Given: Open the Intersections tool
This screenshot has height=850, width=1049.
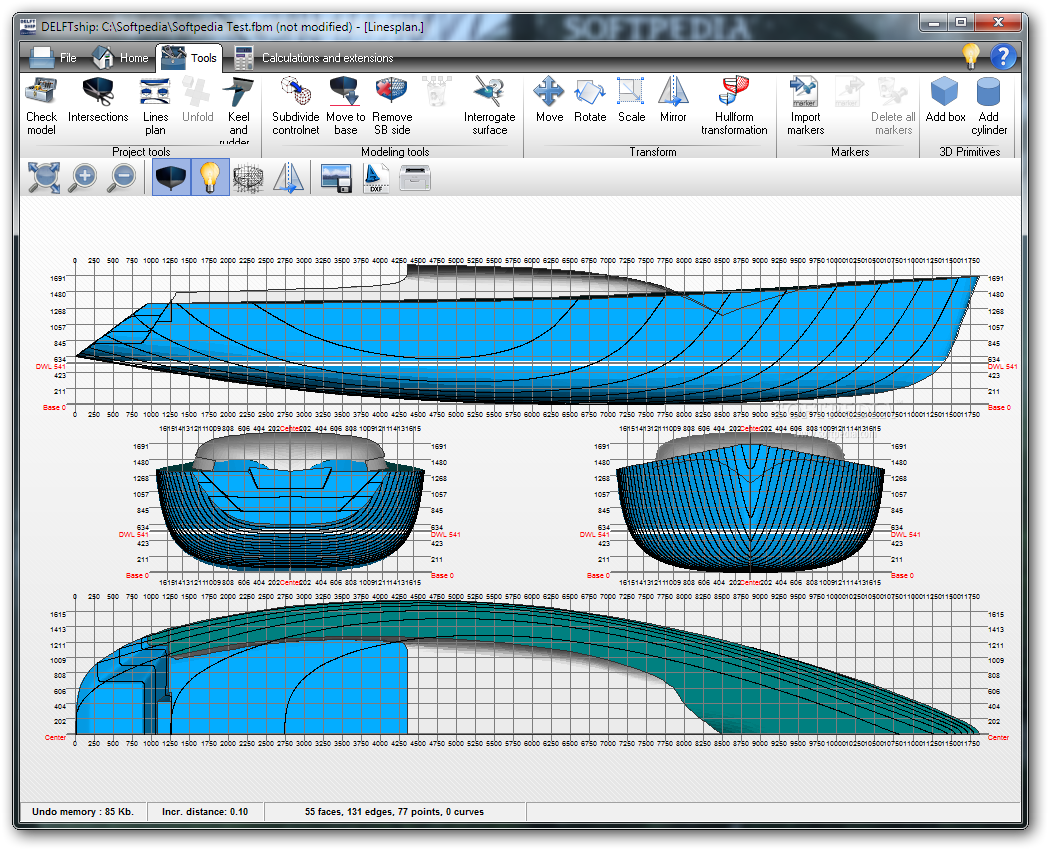Looking at the screenshot, I should tap(98, 102).
